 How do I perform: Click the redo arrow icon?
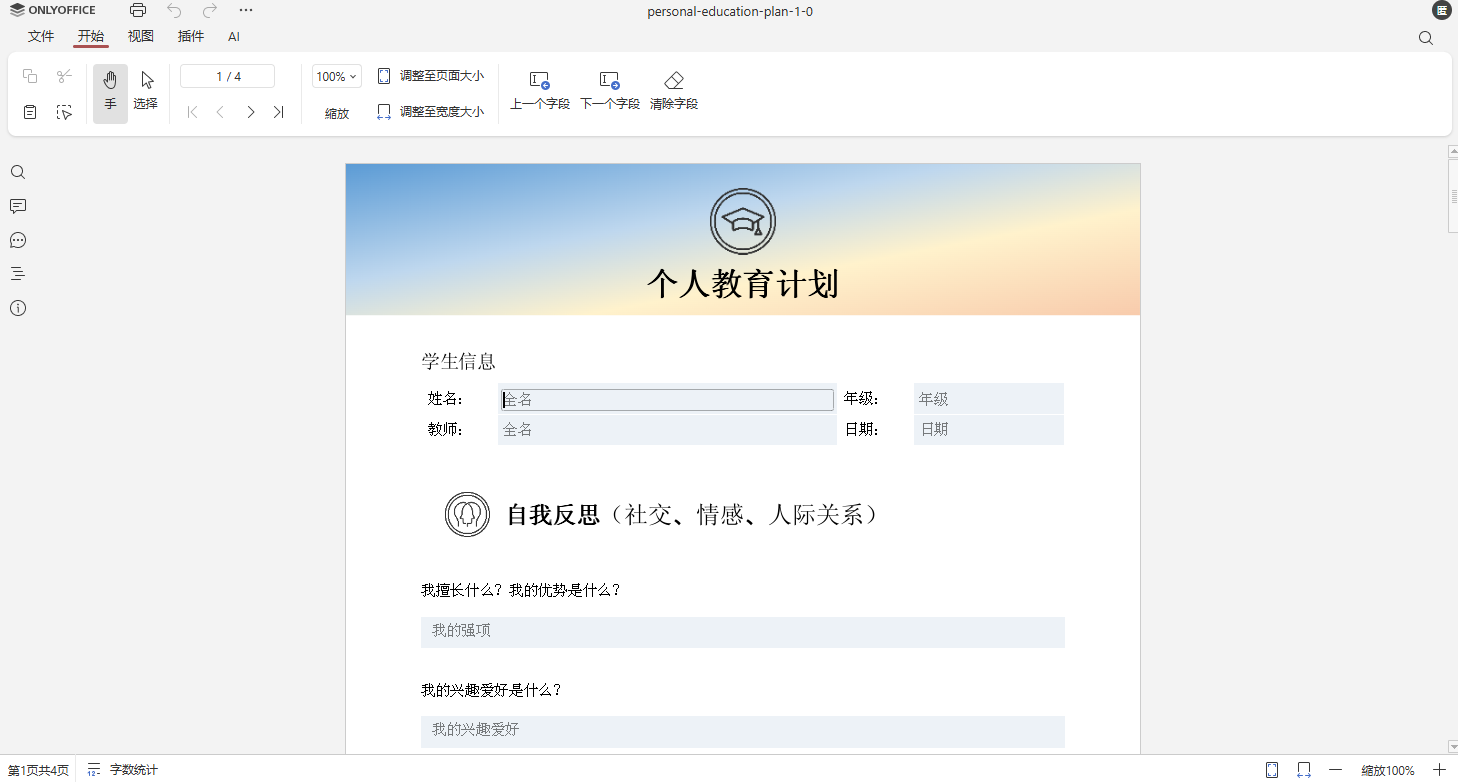[210, 11]
